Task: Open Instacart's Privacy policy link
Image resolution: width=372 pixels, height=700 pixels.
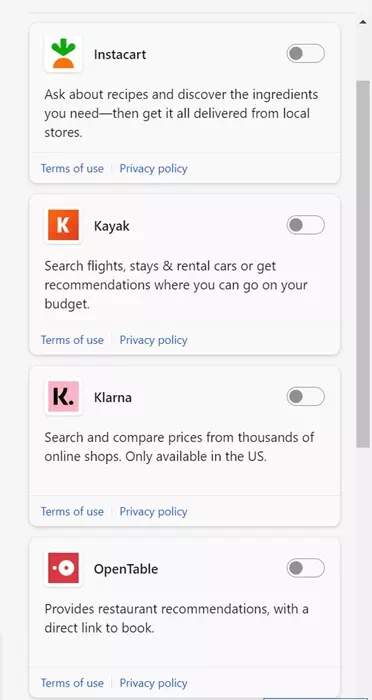Action: click(153, 169)
